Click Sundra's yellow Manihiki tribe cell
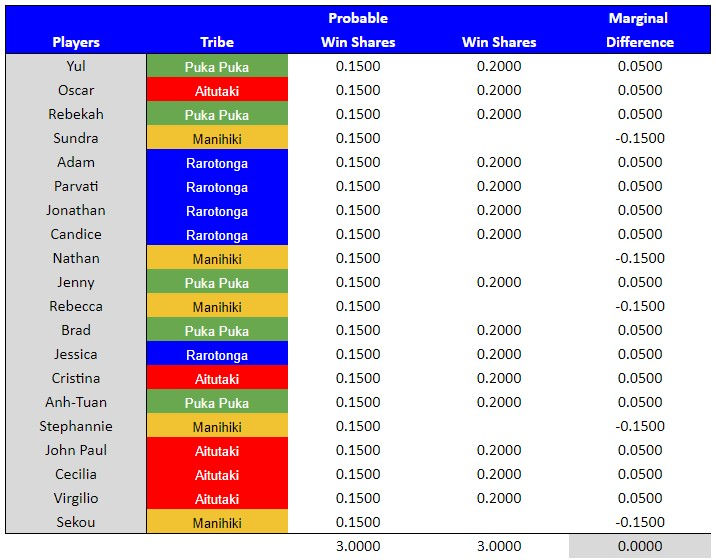 pyautogui.click(x=217, y=138)
